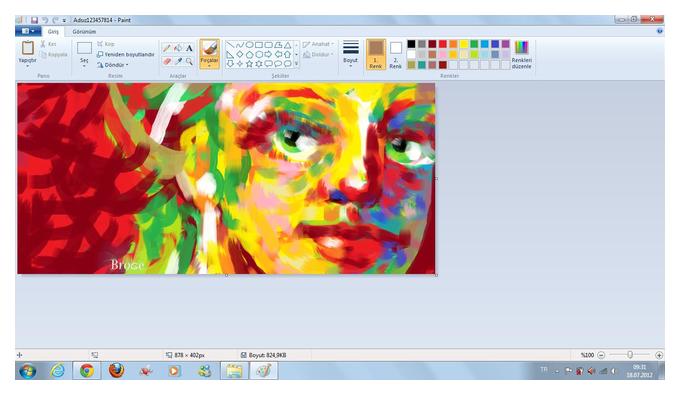The image size is (680, 395).
Task: Pick the purple color swatch
Action: [x=506, y=44]
